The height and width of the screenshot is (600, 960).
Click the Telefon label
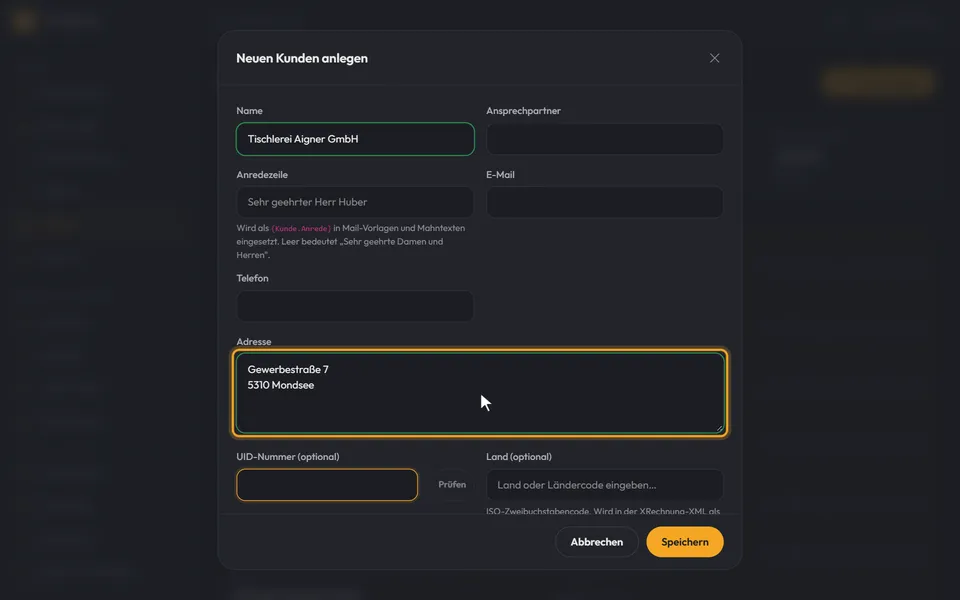click(x=252, y=278)
